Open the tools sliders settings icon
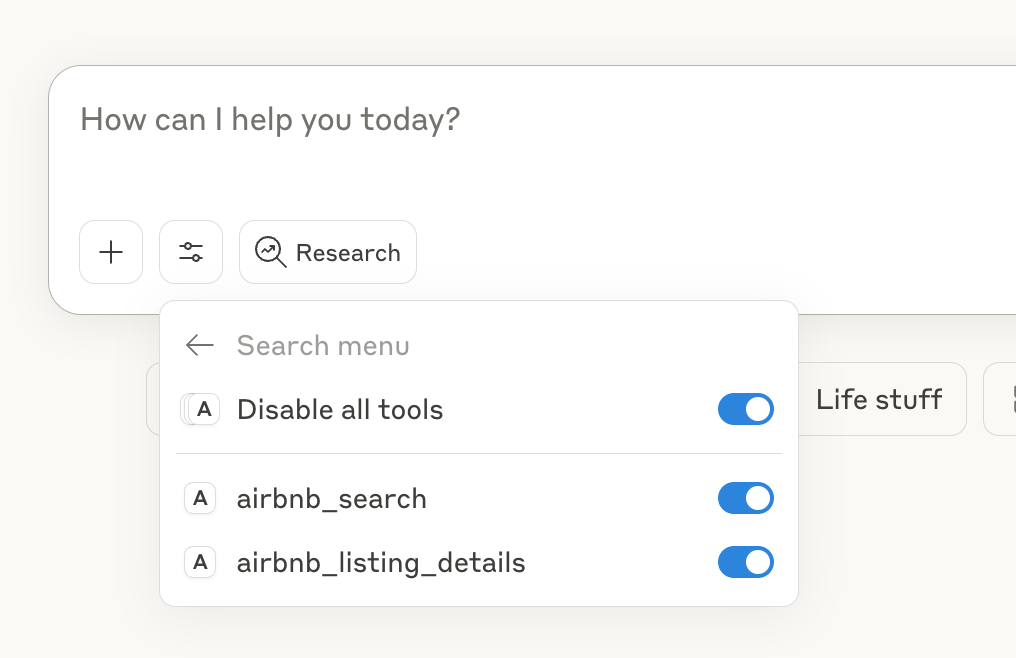The width and height of the screenshot is (1016, 658). tap(191, 252)
